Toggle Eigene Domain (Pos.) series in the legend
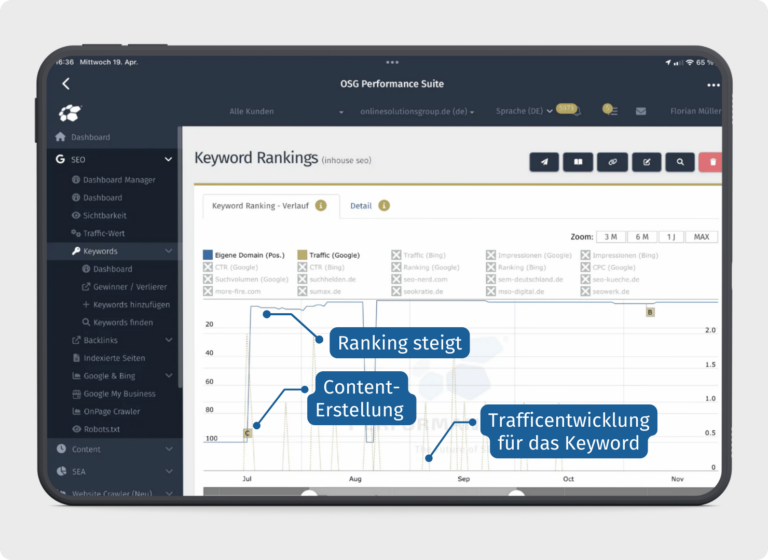The width and height of the screenshot is (768, 560). coord(244,255)
